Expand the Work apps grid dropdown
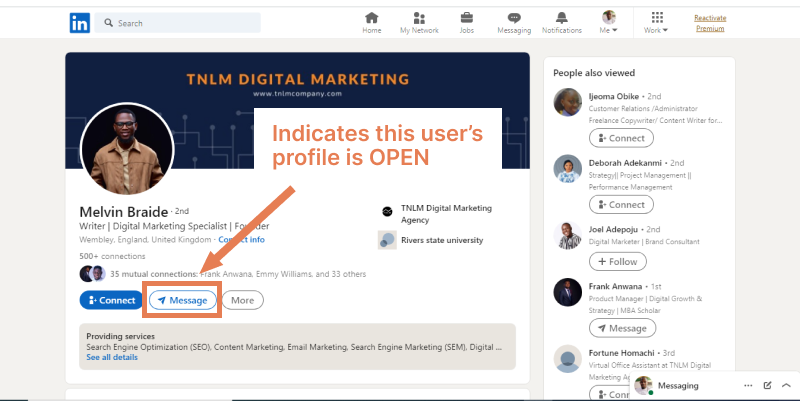This screenshot has height=407, width=800. pos(656,23)
